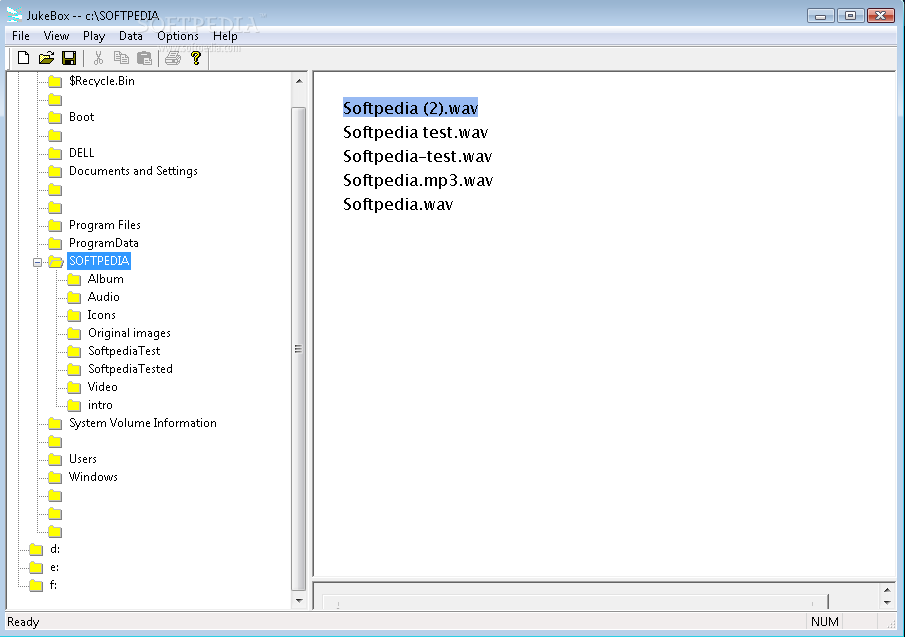Viewport: 905px width, 637px height.
Task: Maximize the JukeBox window
Action: point(850,16)
